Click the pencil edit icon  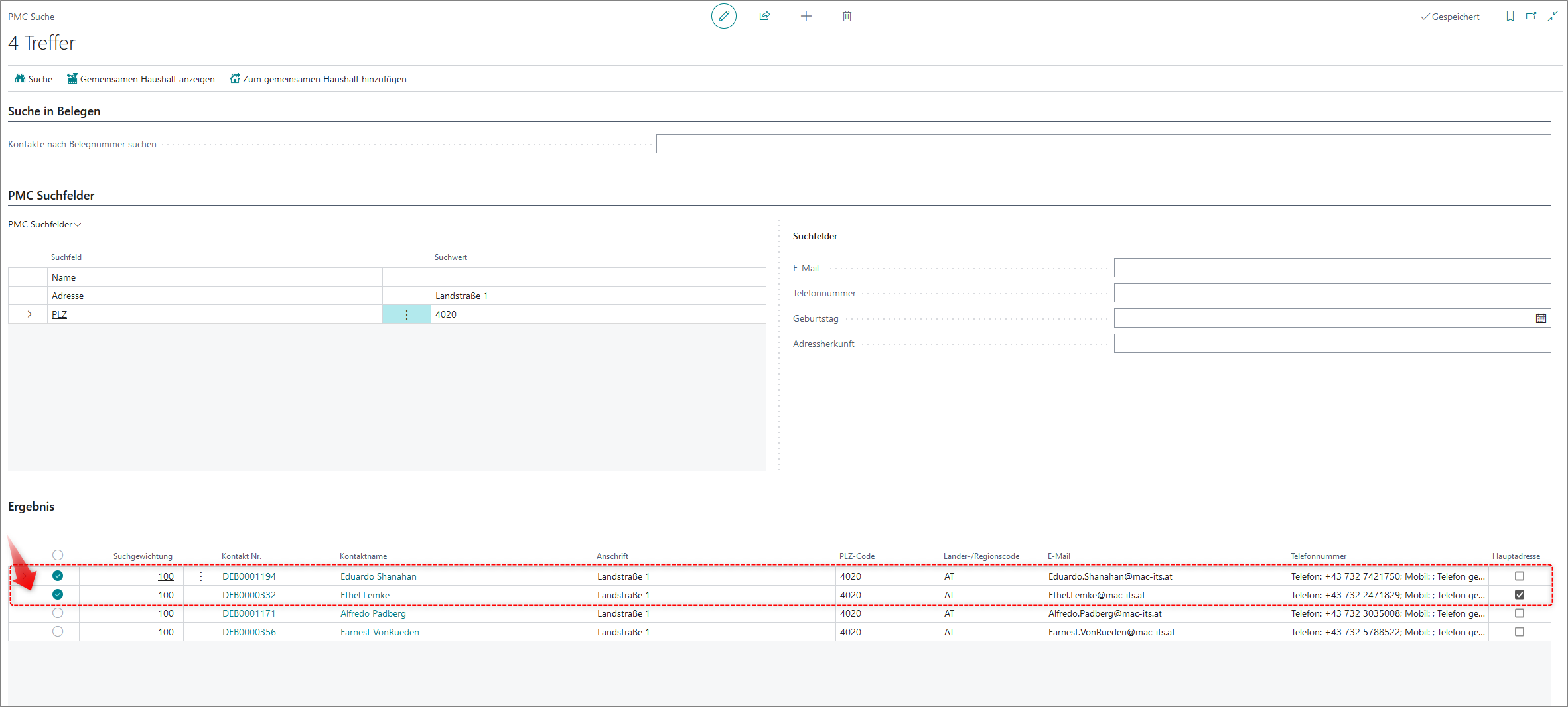coord(723,16)
